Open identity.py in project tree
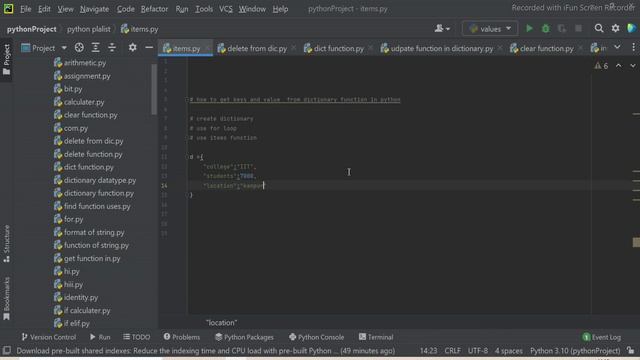Screen dimensions: 640x360 (81, 298)
